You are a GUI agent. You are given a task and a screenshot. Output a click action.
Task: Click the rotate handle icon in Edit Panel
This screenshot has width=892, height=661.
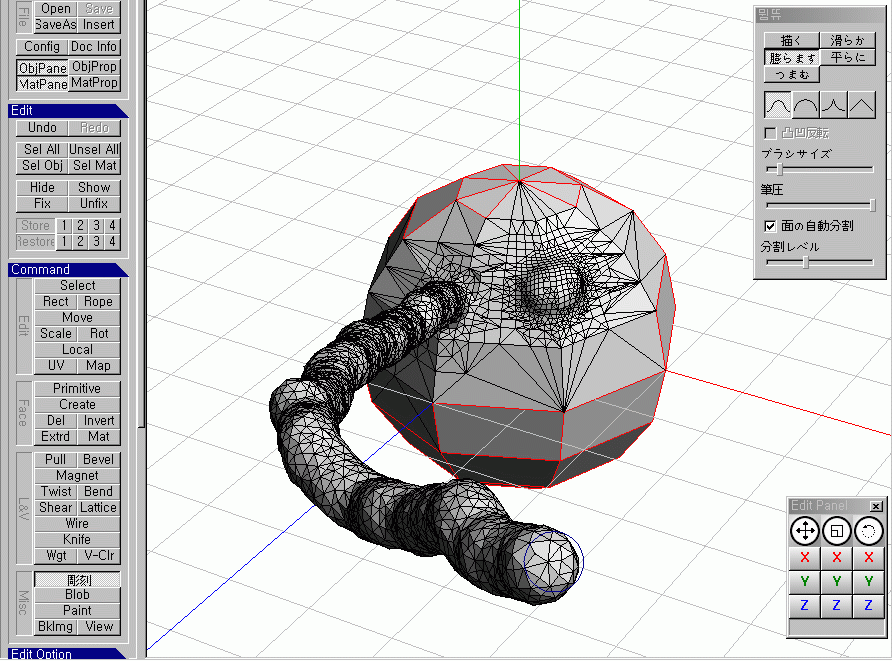point(869,530)
